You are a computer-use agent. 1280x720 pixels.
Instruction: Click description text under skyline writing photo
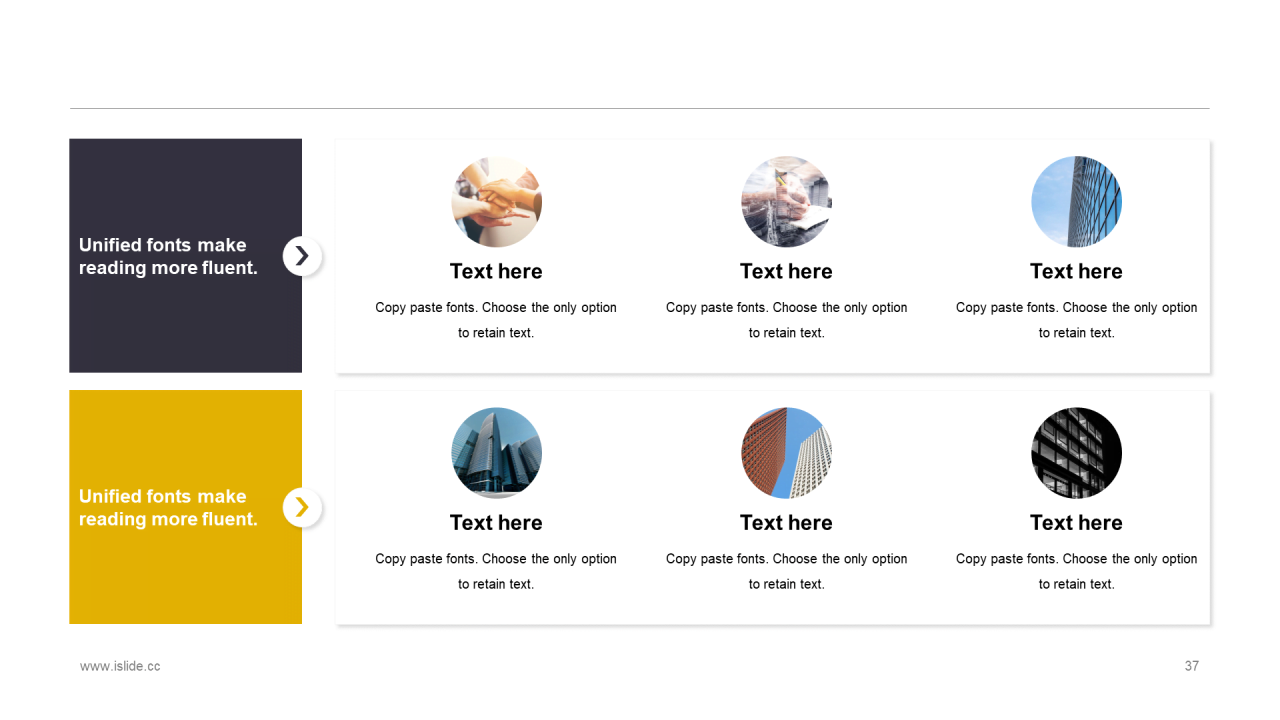coord(787,320)
